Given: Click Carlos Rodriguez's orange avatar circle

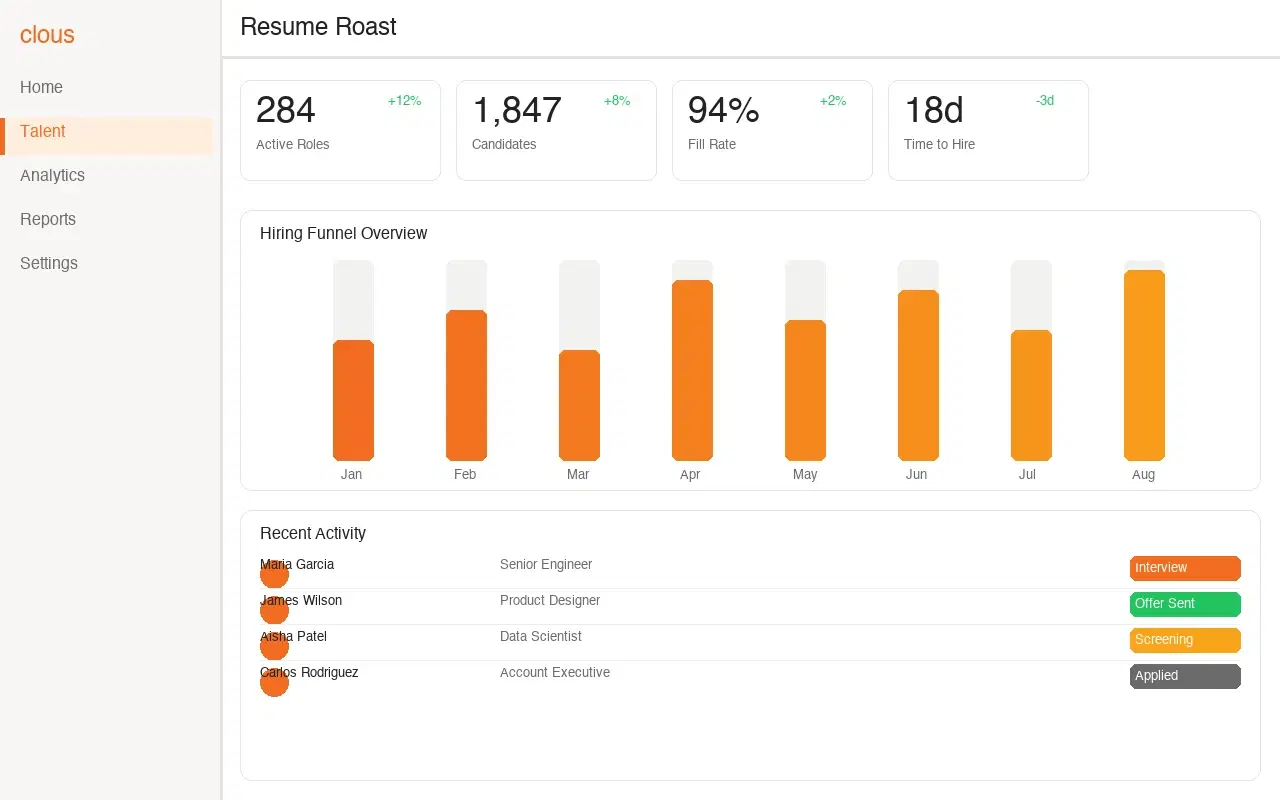Looking at the screenshot, I should (x=274, y=683).
